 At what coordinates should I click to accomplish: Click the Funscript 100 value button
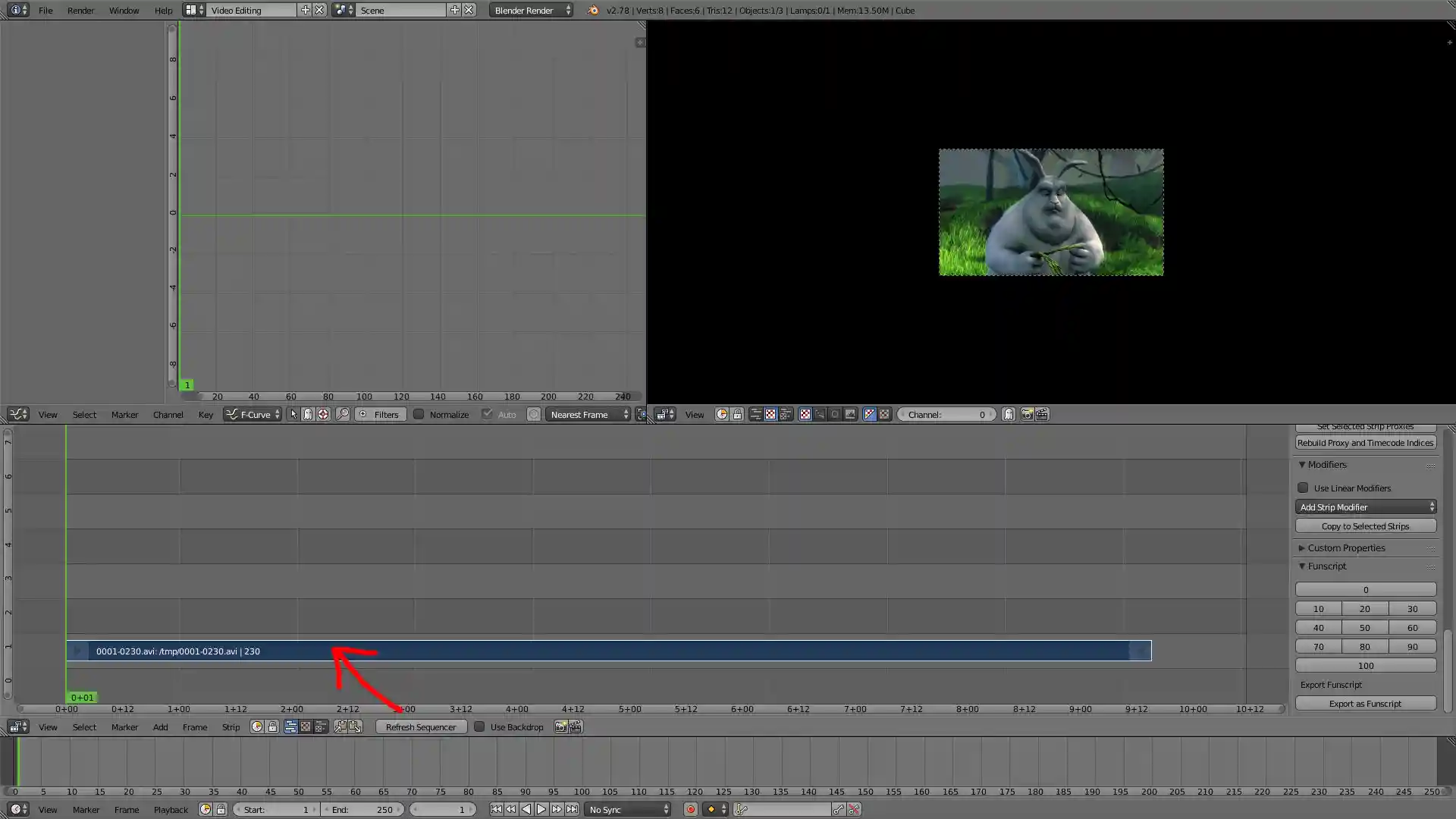coord(1365,666)
